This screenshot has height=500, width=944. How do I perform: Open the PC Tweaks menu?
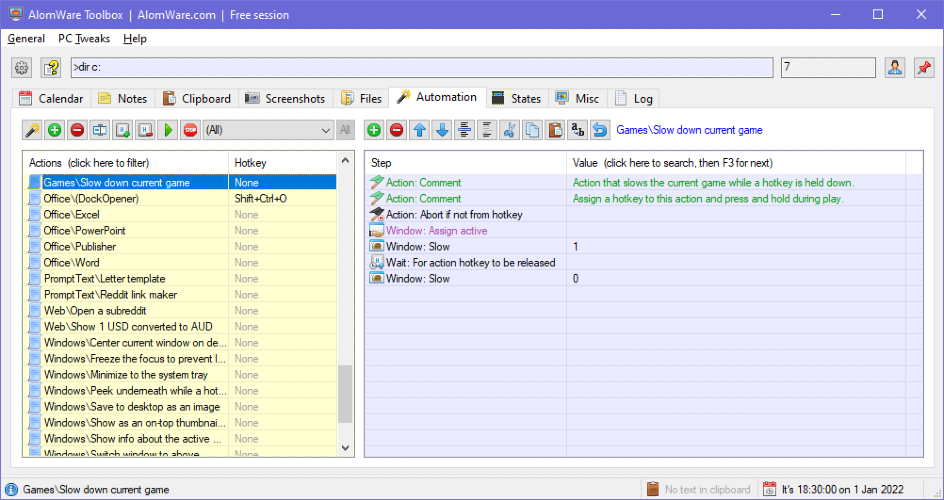tap(84, 39)
